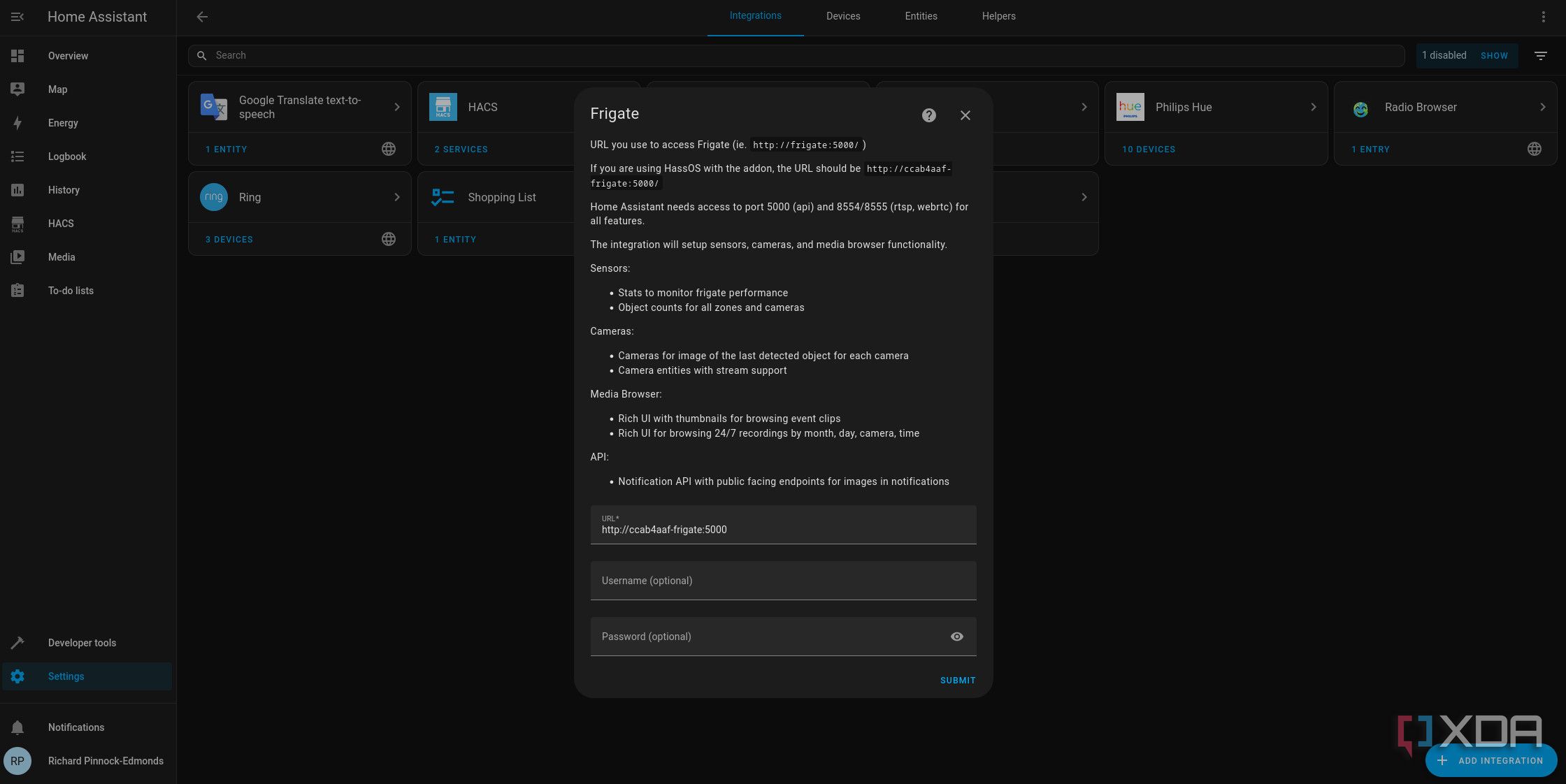The width and height of the screenshot is (1566, 784).
Task: Open the History chart icon
Action: [17, 190]
